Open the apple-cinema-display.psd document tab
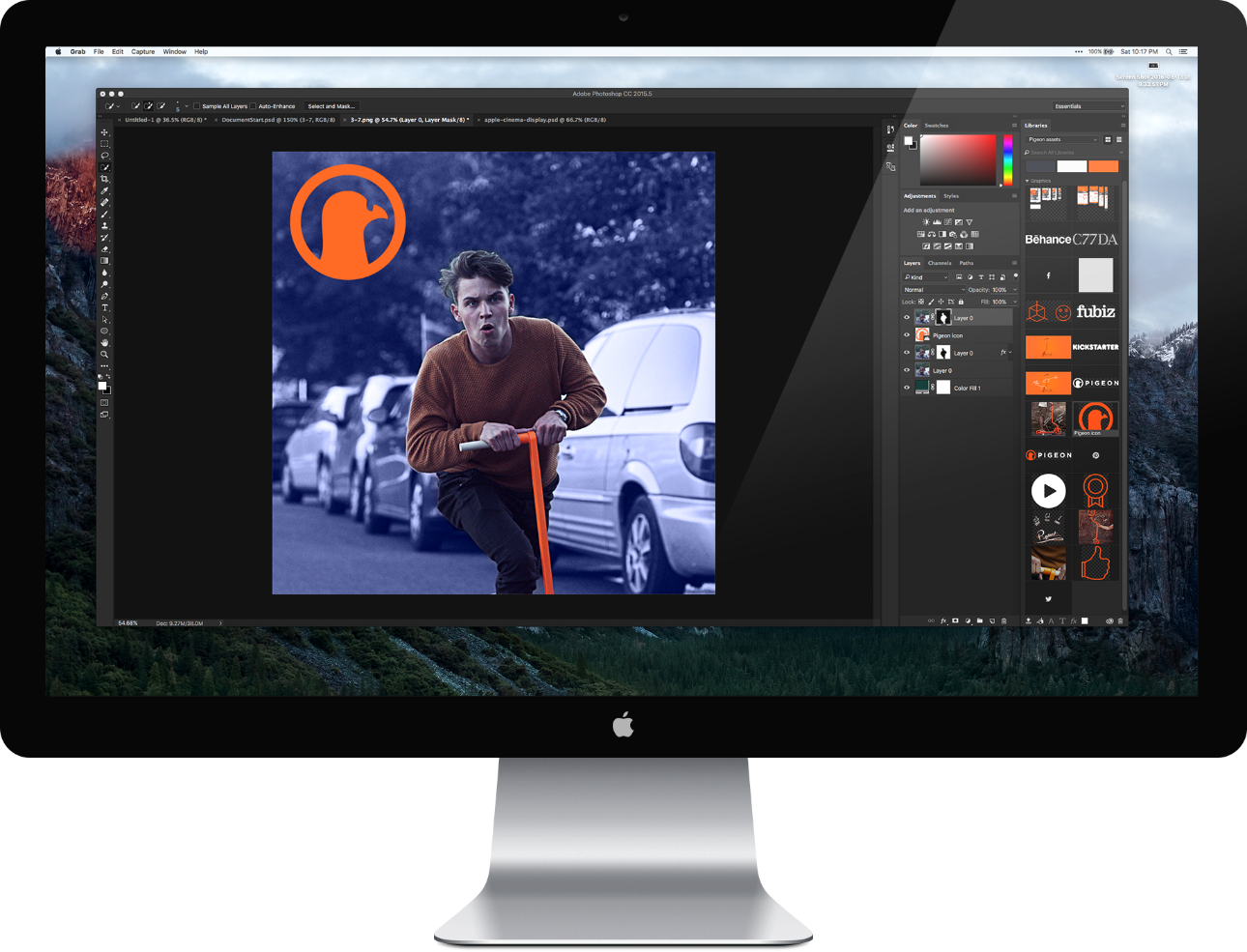1247x952 pixels. 545,120
